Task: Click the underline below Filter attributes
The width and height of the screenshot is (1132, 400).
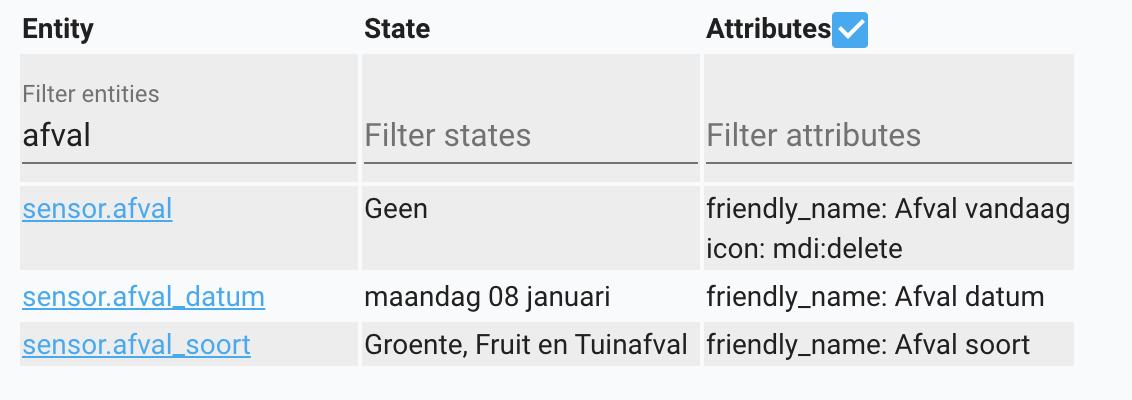Action: 888,162
